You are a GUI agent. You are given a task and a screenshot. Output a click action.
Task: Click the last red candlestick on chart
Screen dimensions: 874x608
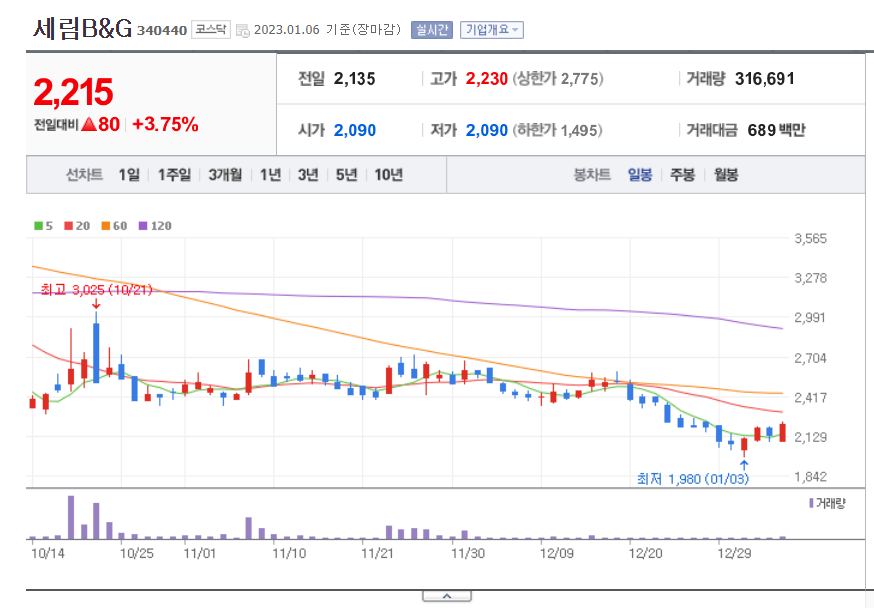pyautogui.click(x=783, y=432)
